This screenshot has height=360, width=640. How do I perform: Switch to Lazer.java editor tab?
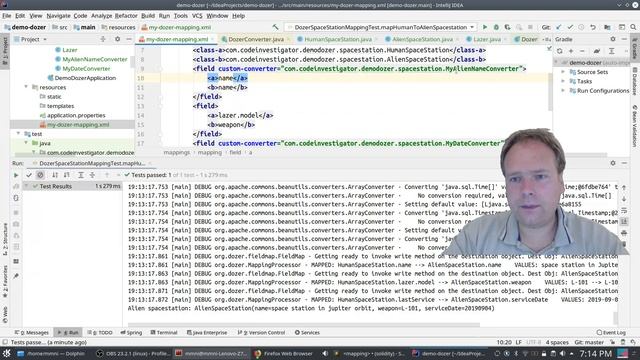[x=487, y=39]
